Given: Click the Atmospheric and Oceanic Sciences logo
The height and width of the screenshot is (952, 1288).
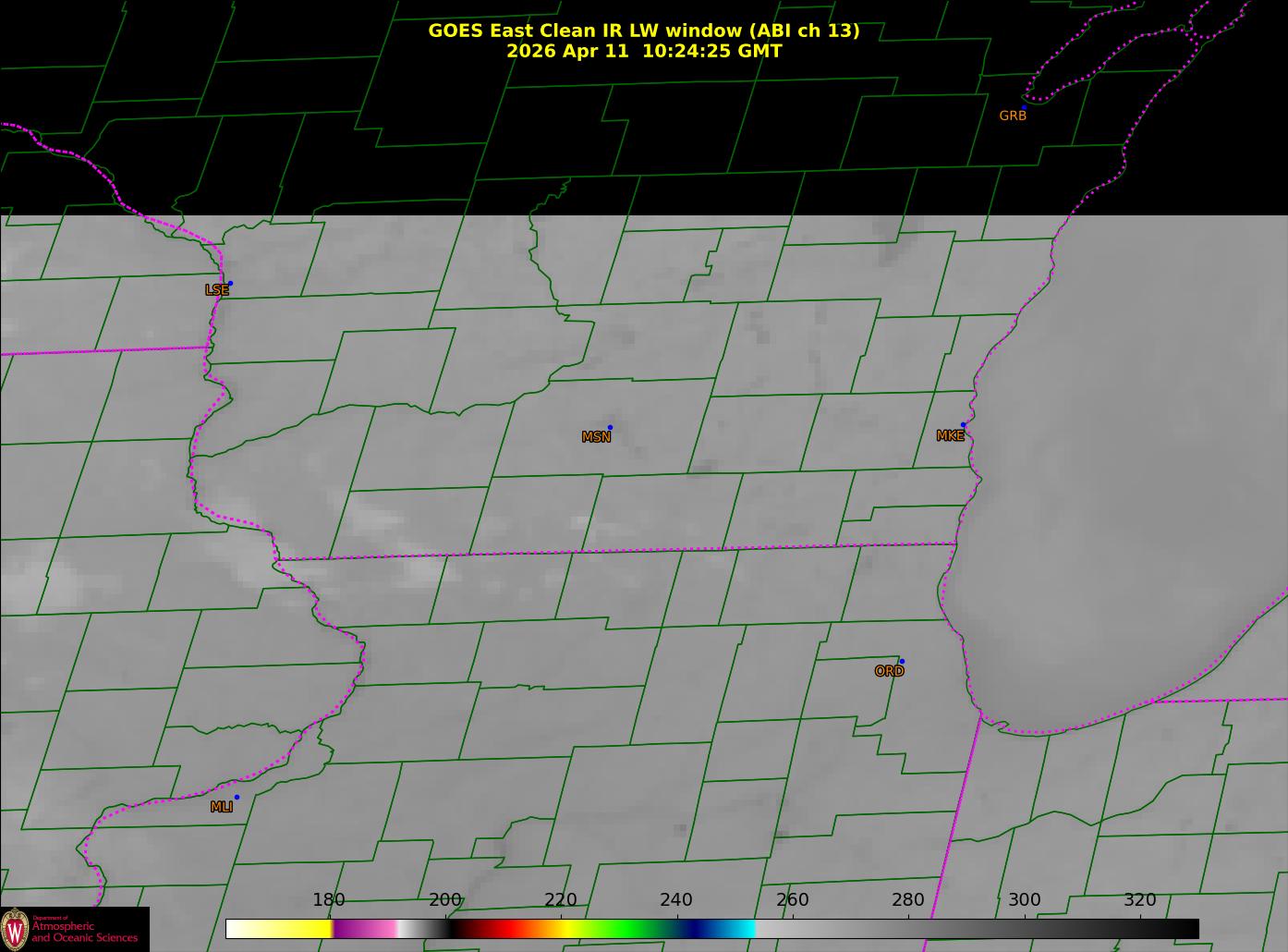Looking at the screenshot, I should [74, 929].
